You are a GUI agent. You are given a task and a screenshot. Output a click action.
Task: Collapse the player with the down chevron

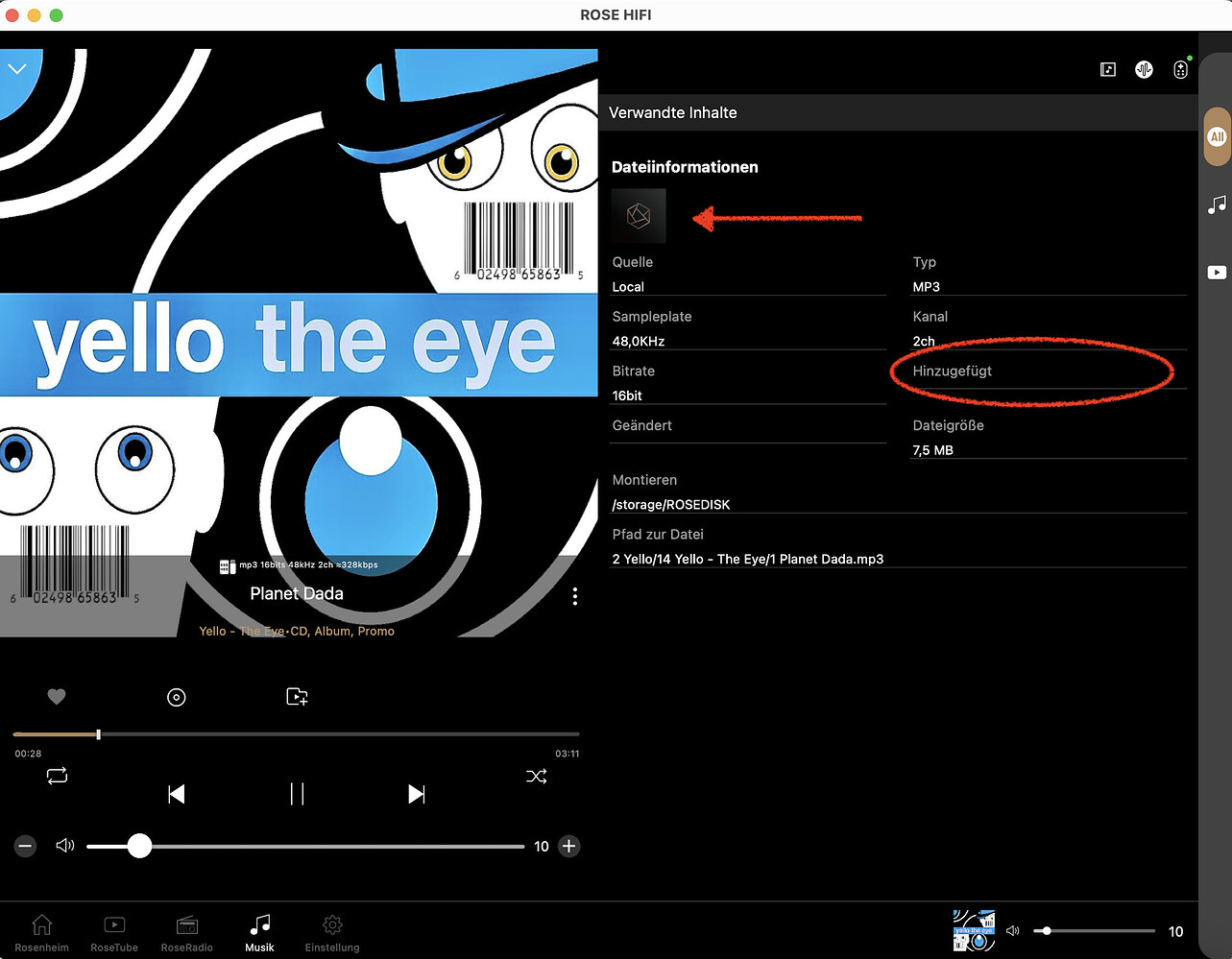point(17,68)
